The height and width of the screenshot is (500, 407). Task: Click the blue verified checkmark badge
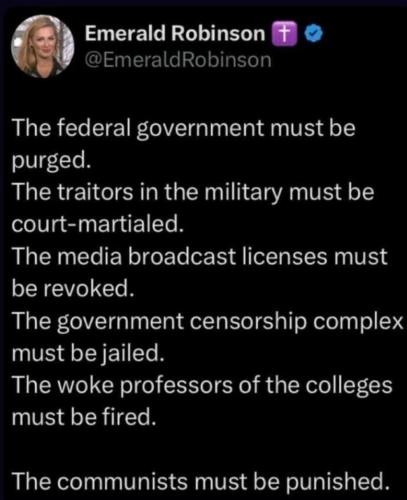point(314,33)
